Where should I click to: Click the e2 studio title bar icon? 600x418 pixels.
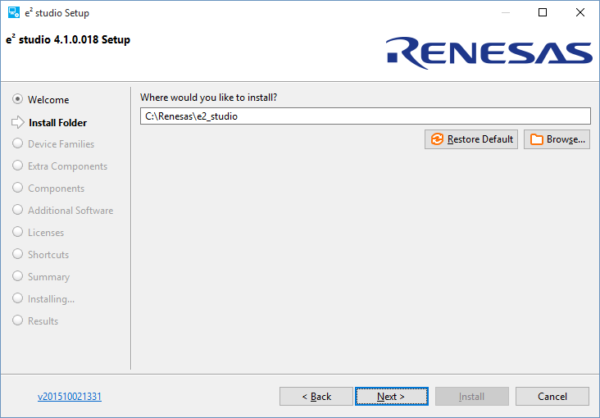pos(12,12)
